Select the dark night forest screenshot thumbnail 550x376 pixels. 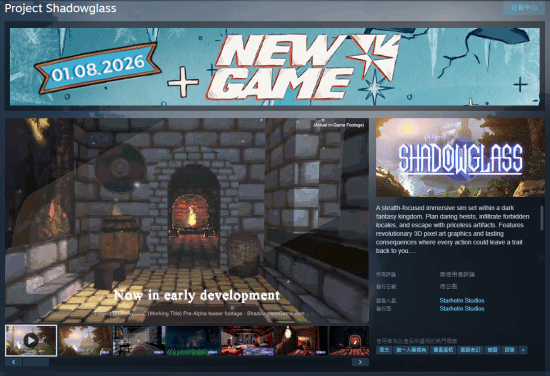pos(193,341)
